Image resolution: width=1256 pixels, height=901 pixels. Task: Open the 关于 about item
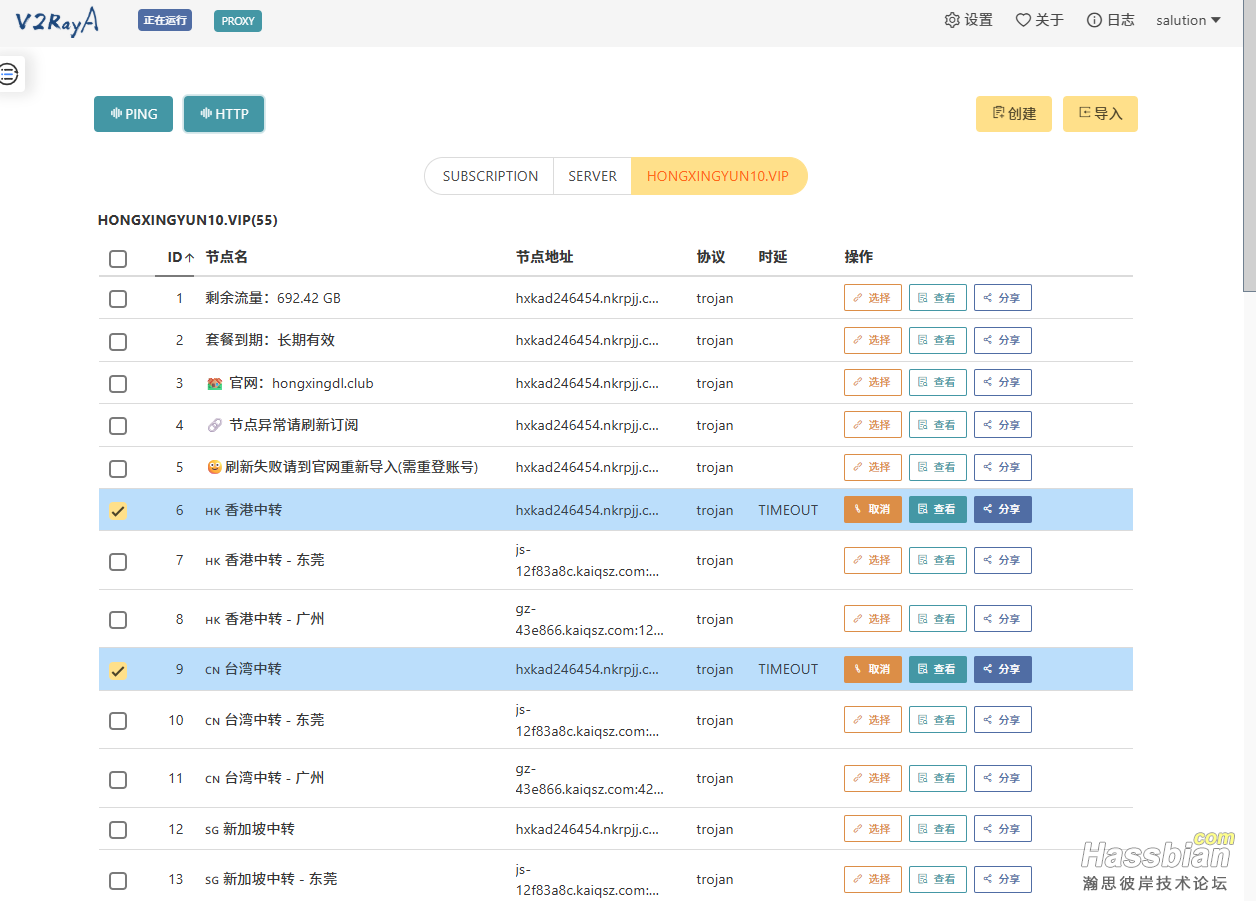(x=1039, y=20)
